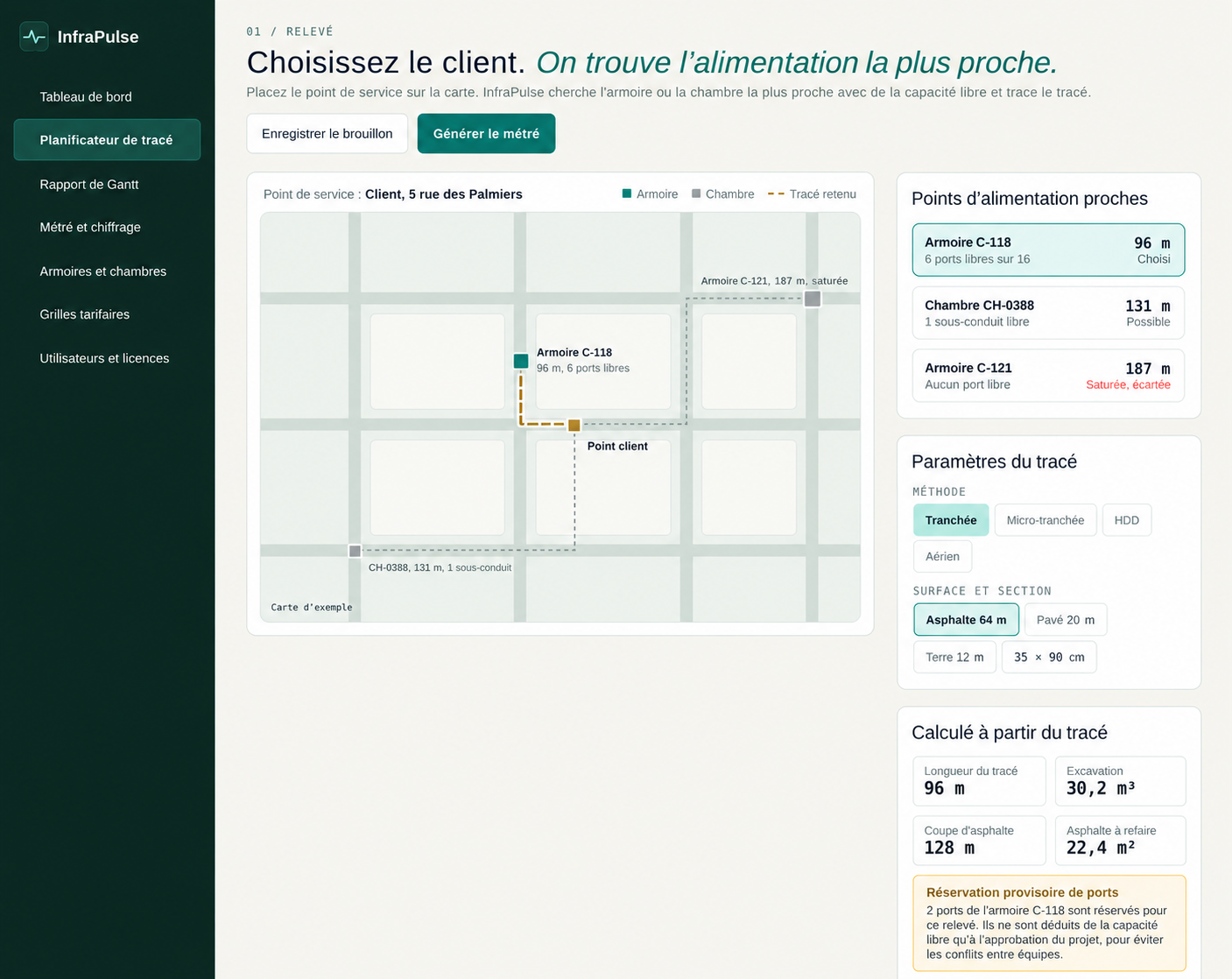Click Enregistrer le brouillon button

(x=327, y=134)
